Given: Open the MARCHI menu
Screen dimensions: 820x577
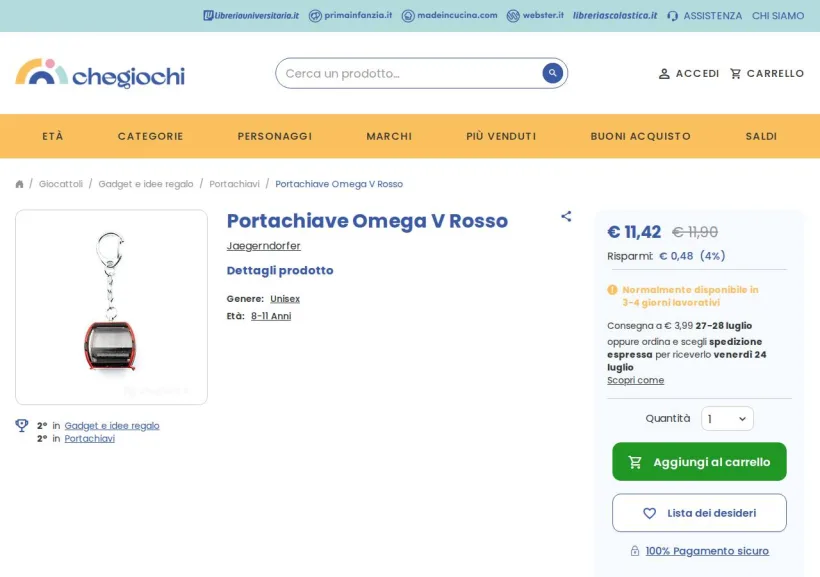Looking at the screenshot, I should tap(389, 137).
